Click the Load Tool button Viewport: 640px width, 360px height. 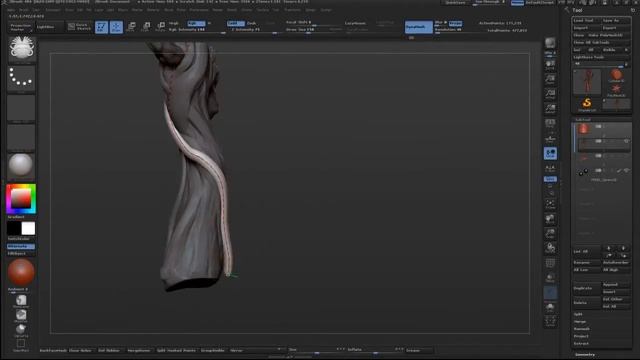586,20
